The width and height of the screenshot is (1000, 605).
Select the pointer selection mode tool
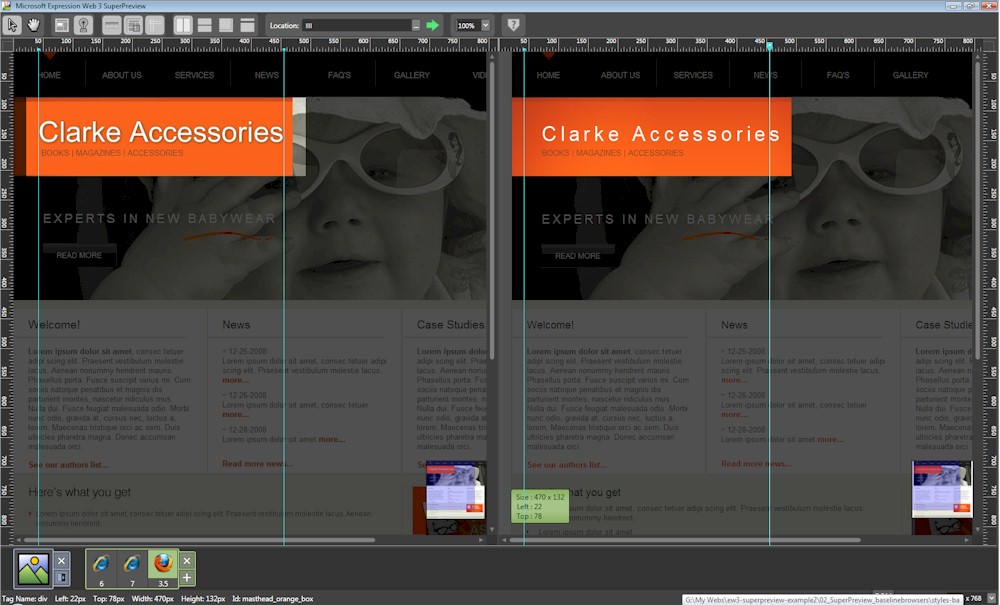point(12,26)
